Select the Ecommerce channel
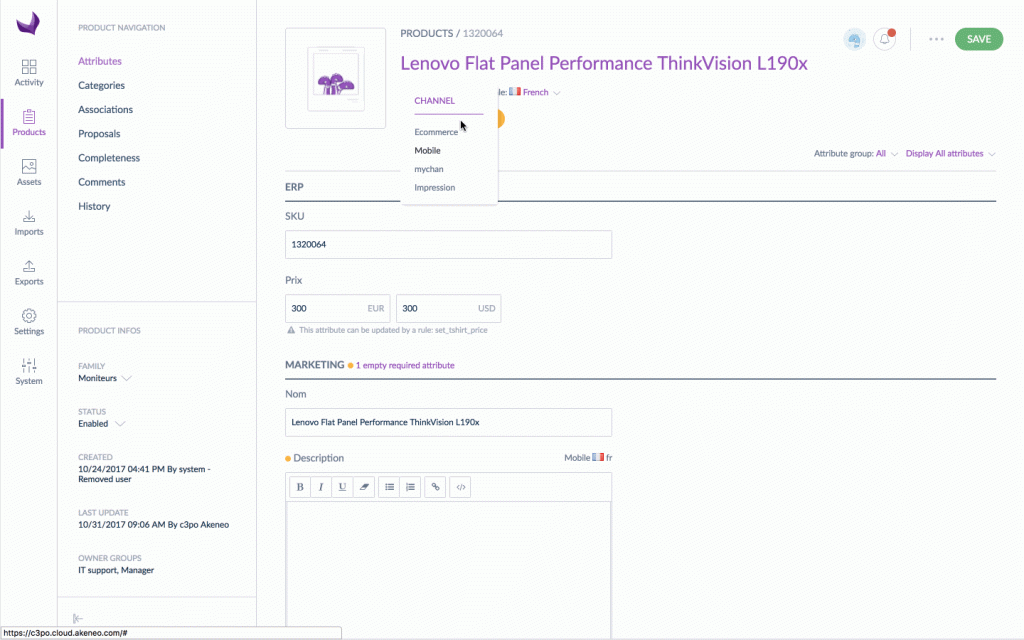This screenshot has width=1024, height=640. pyautogui.click(x=436, y=132)
